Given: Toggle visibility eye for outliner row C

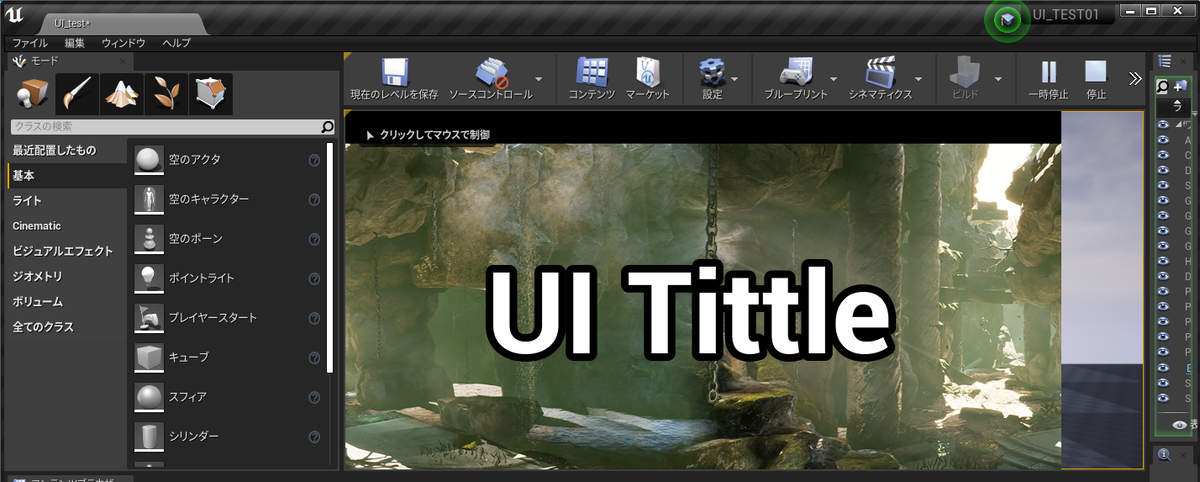Looking at the screenshot, I should (1164, 155).
